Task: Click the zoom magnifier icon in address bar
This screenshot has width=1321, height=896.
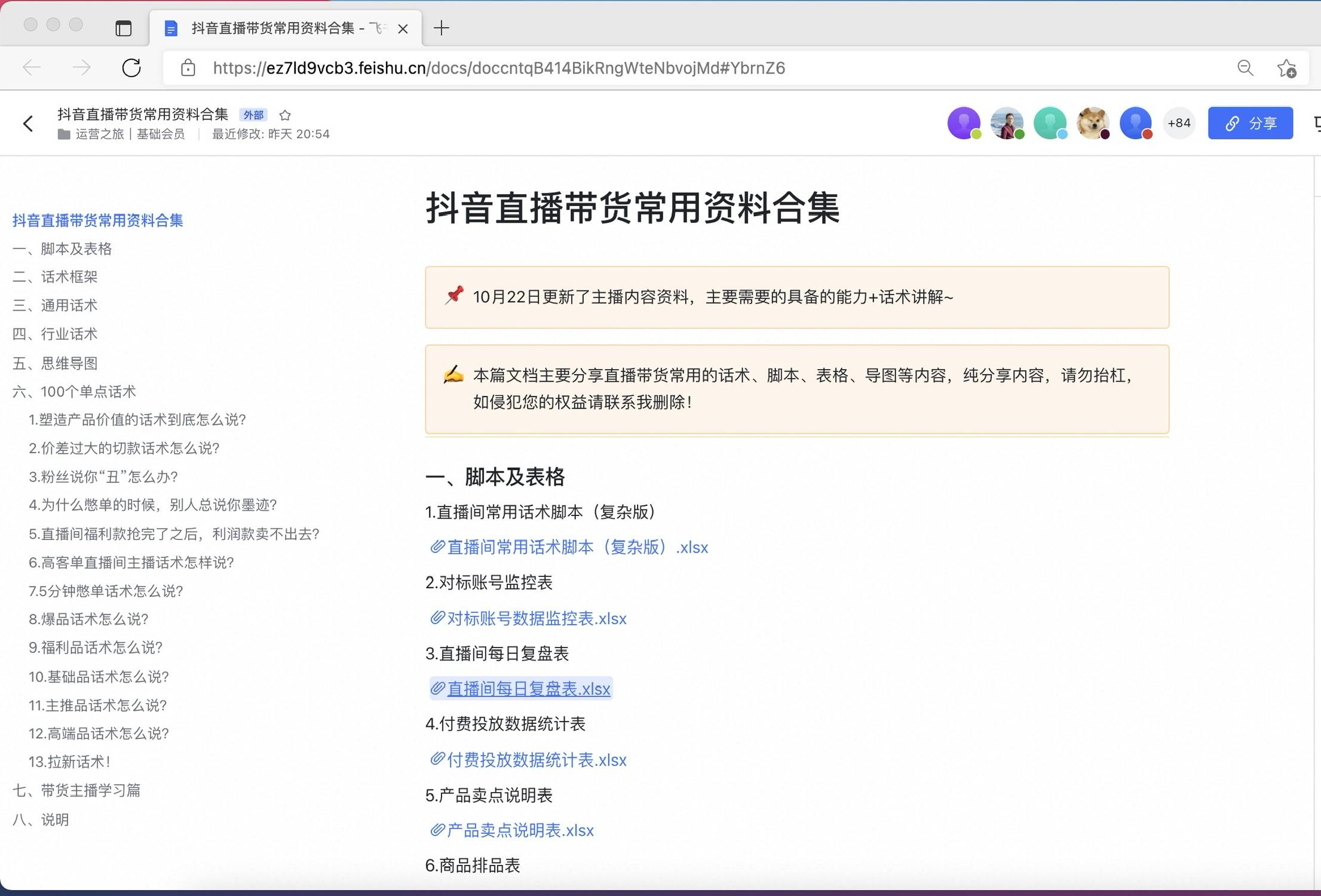Action: (x=1245, y=68)
